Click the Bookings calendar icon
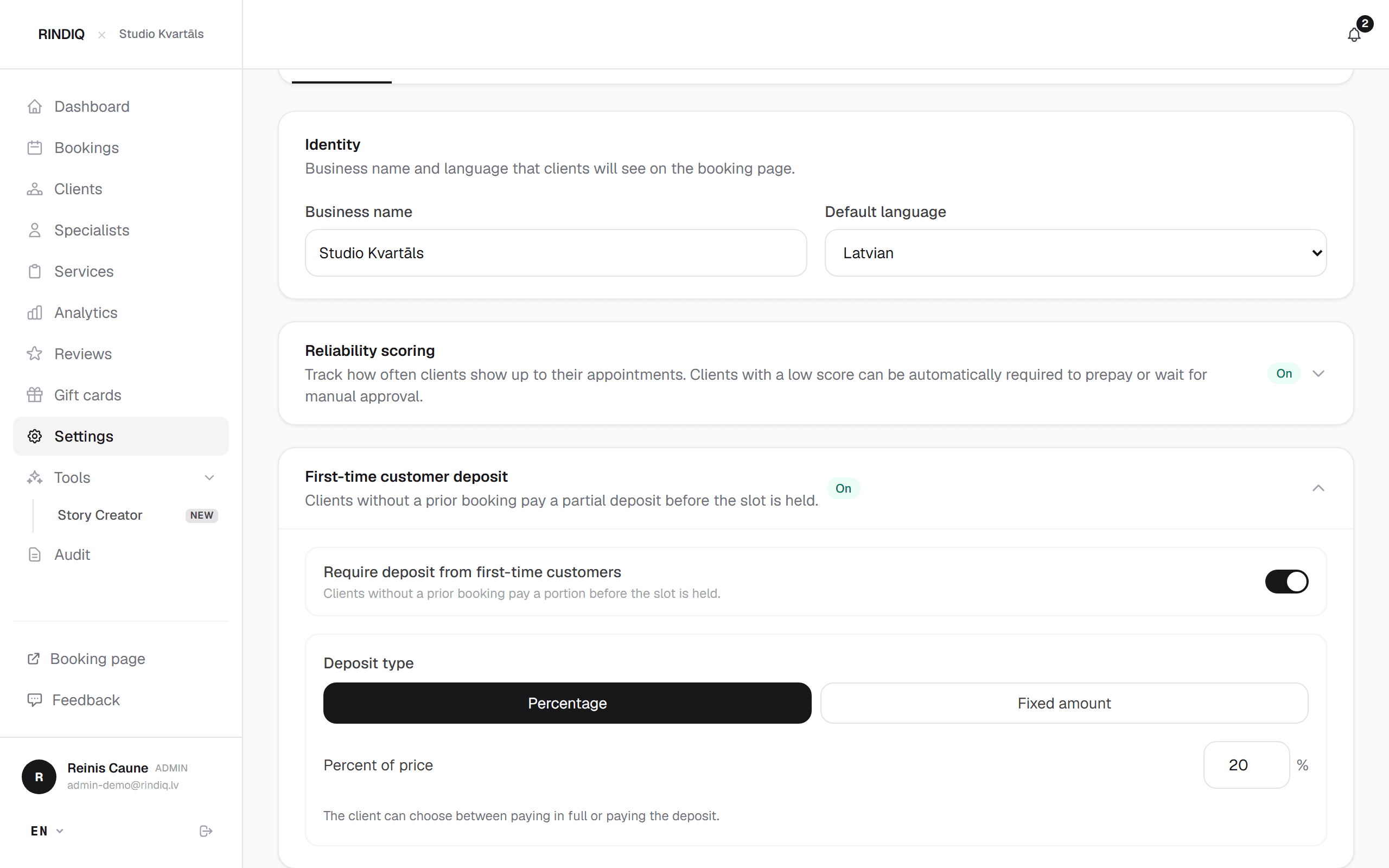This screenshot has height=868, width=1389. pyautogui.click(x=34, y=148)
